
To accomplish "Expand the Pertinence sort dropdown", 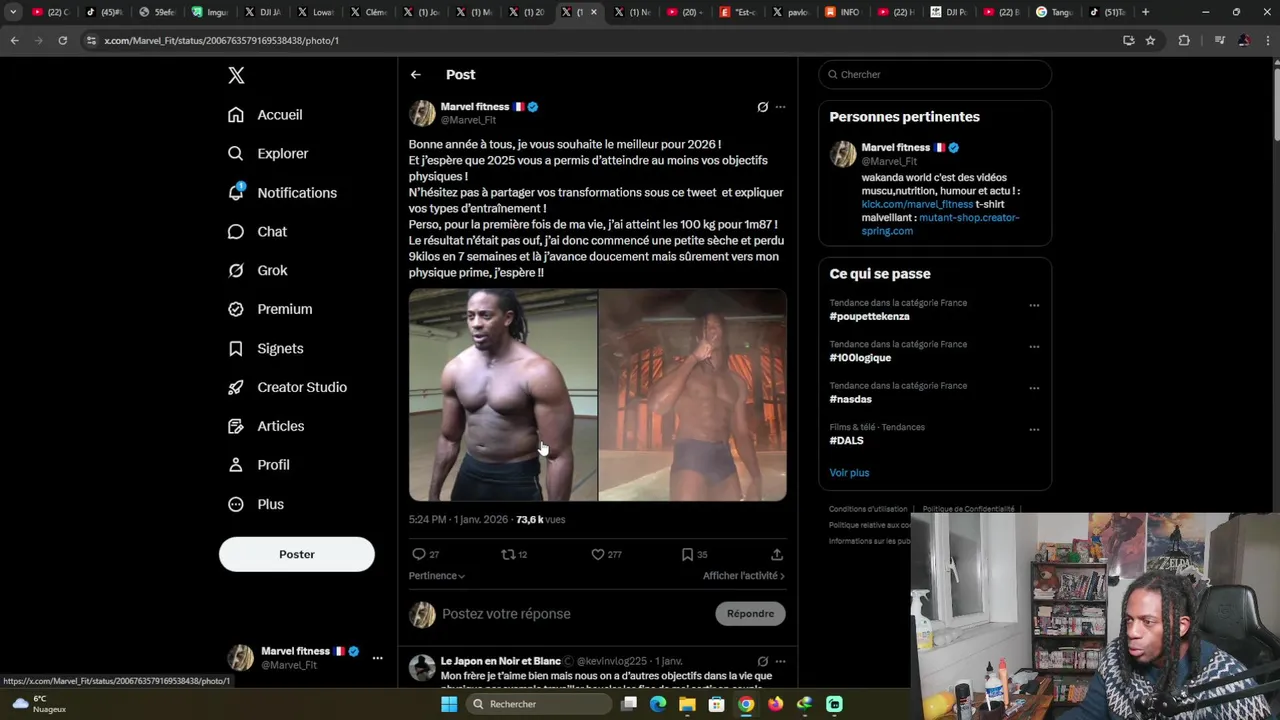I will pyautogui.click(x=437, y=576).
